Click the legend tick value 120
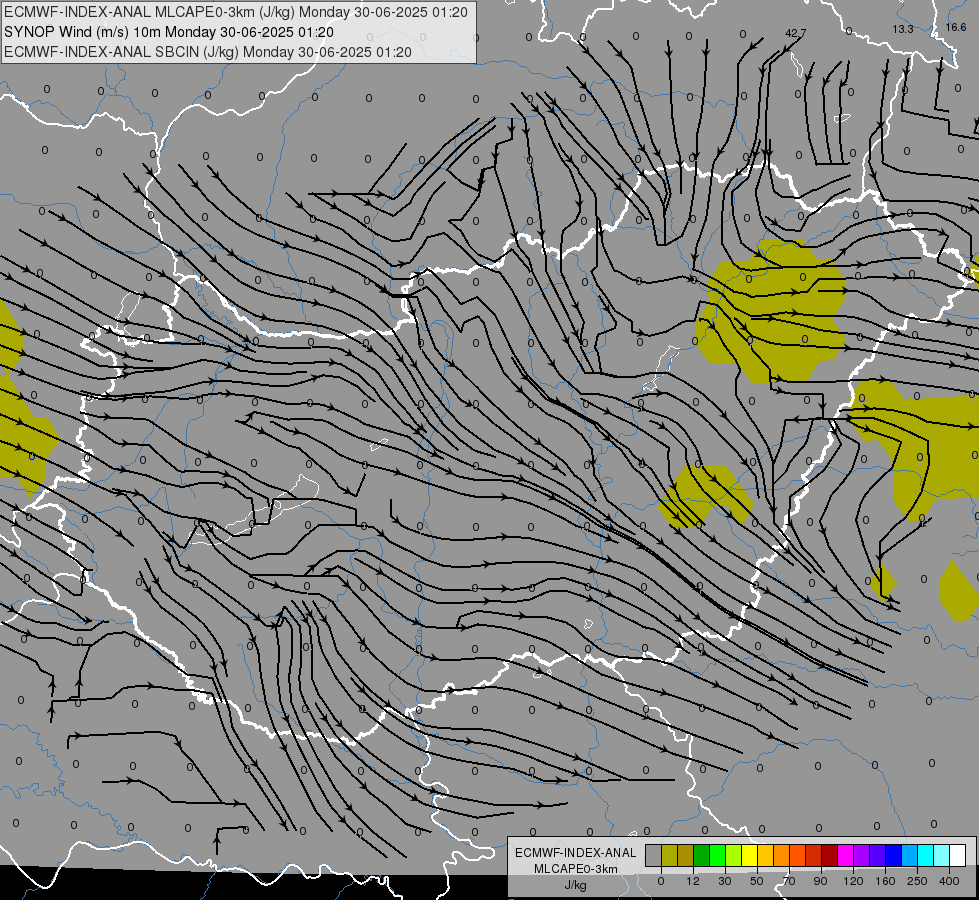Screen dimensions: 979x900 point(853,881)
